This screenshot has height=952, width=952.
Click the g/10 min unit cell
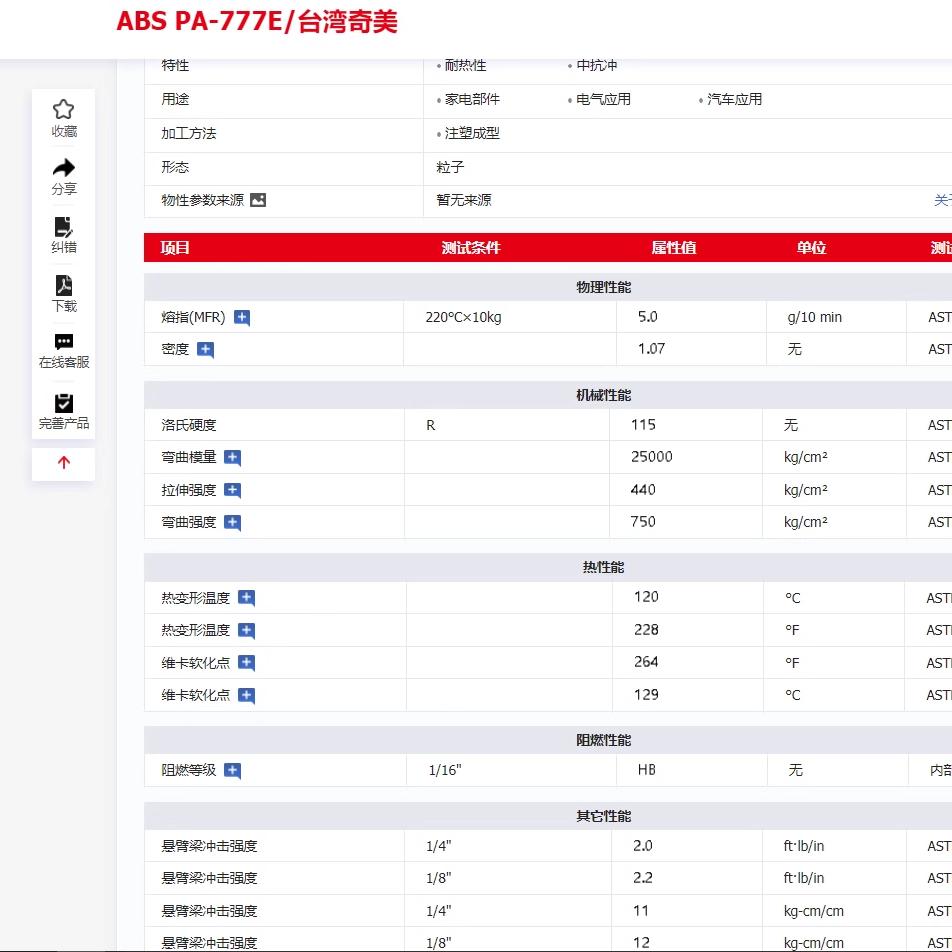(814, 317)
